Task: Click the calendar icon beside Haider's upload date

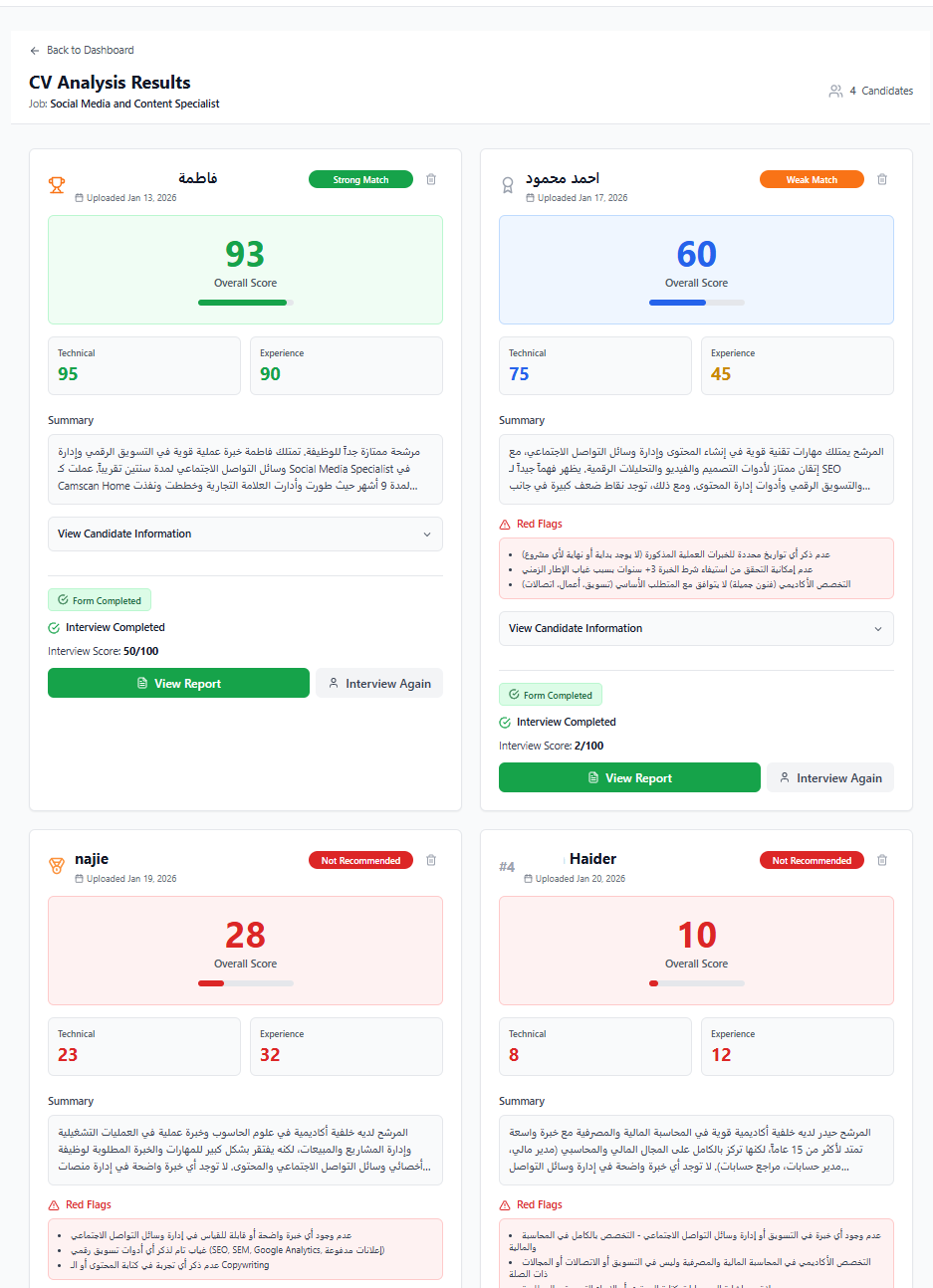Action: pyautogui.click(x=531, y=880)
